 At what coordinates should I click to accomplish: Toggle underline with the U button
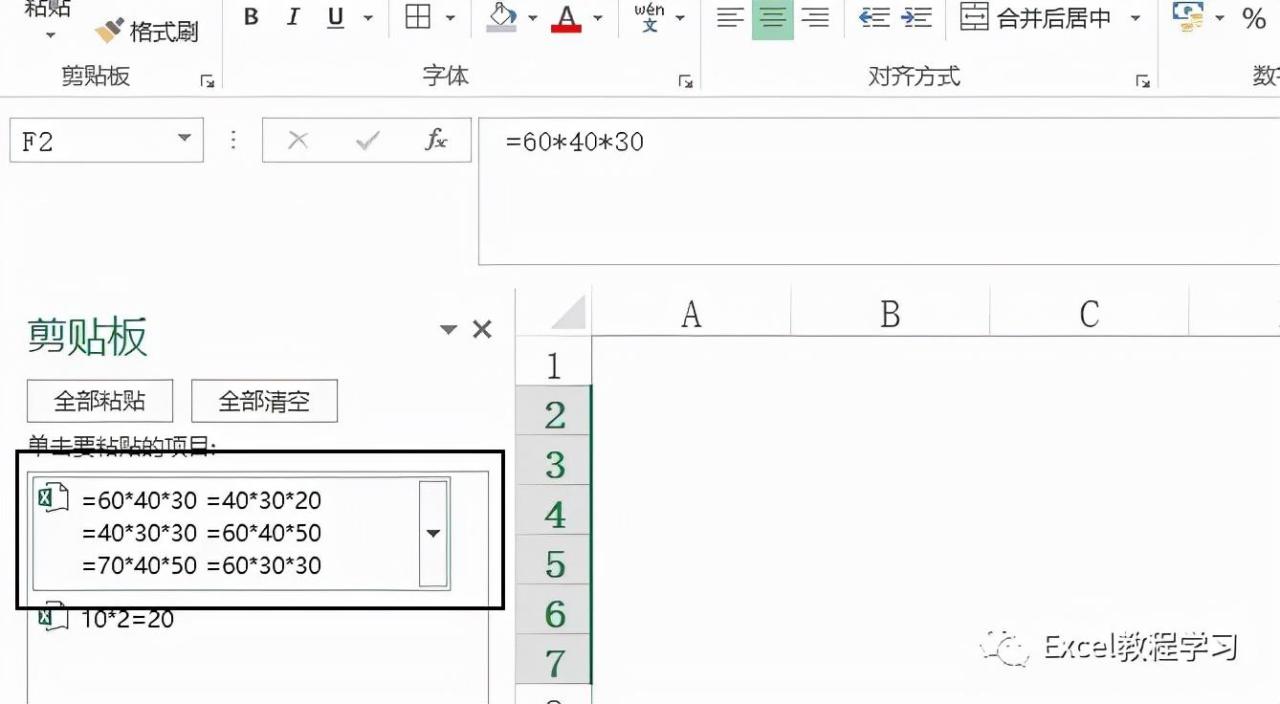[336, 17]
